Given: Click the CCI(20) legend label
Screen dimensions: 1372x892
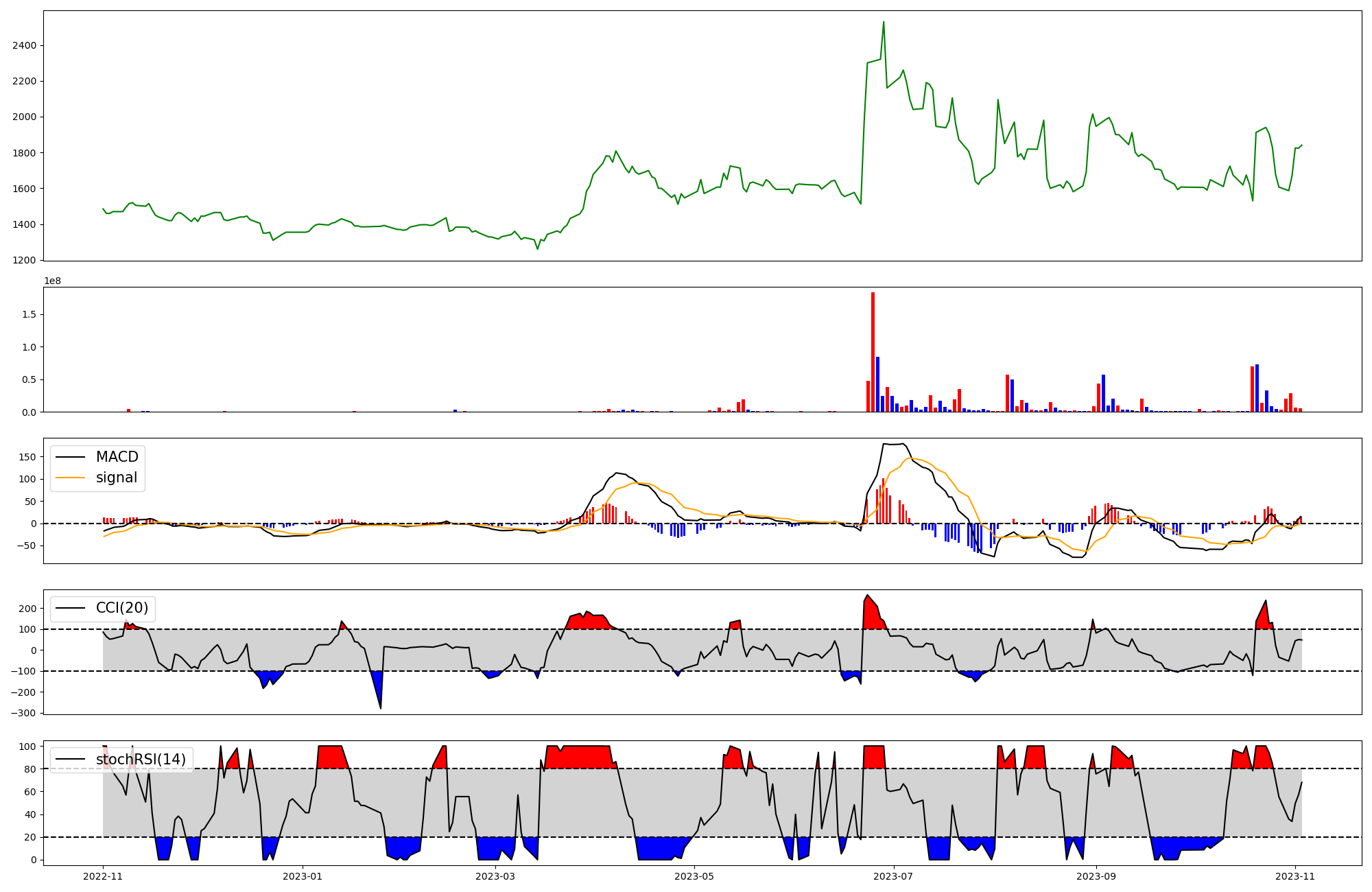Looking at the screenshot, I should tap(122, 608).
